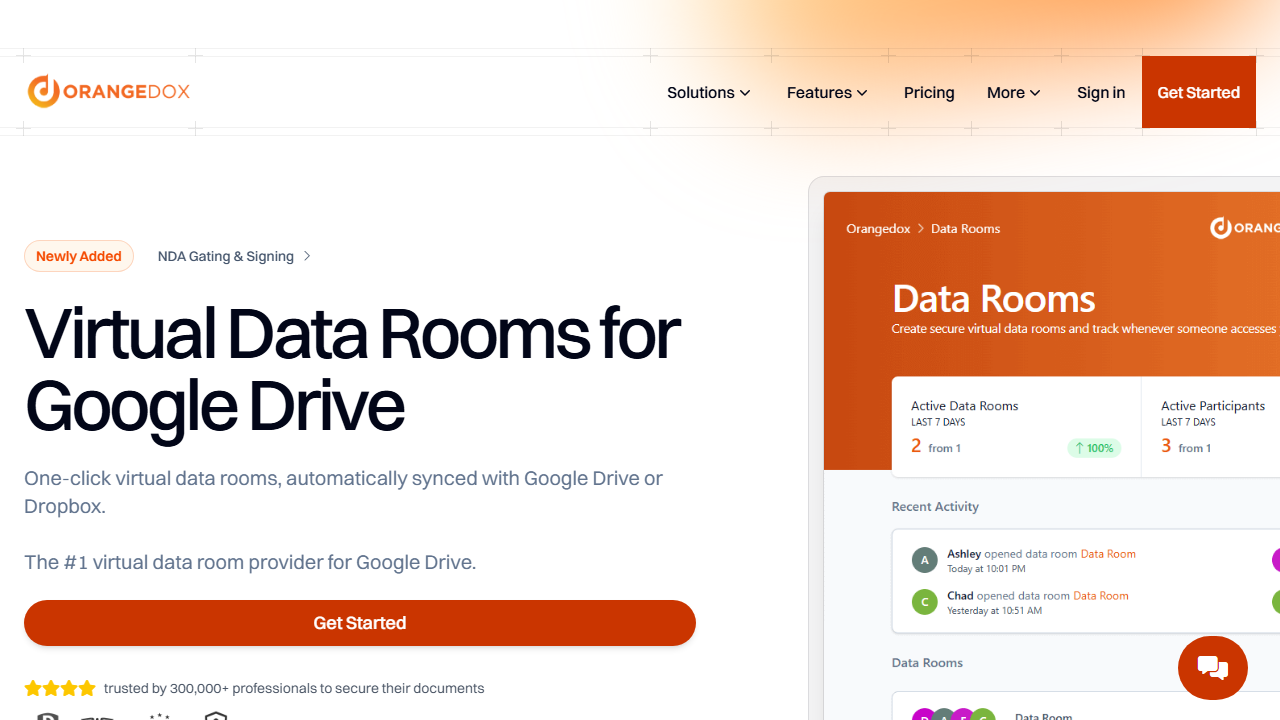Image resolution: width=1280 pixels, height=720 pixels.
Task: Click 'Today at 10:01 PM' timestamp
Action: click(x=986, y=568)
